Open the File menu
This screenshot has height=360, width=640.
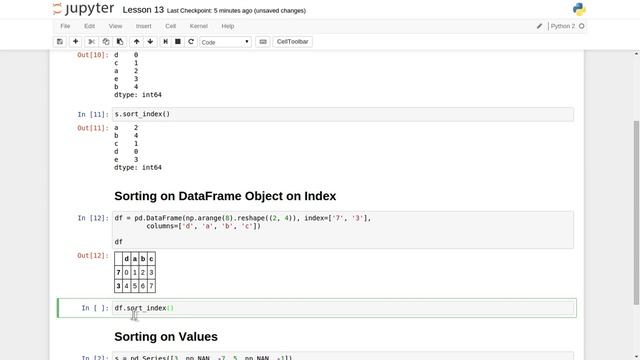pos(65,26)
